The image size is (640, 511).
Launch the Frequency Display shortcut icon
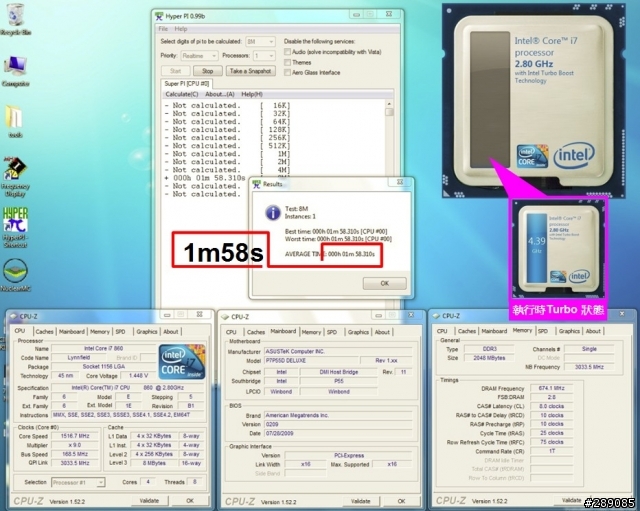pos(15,178)
